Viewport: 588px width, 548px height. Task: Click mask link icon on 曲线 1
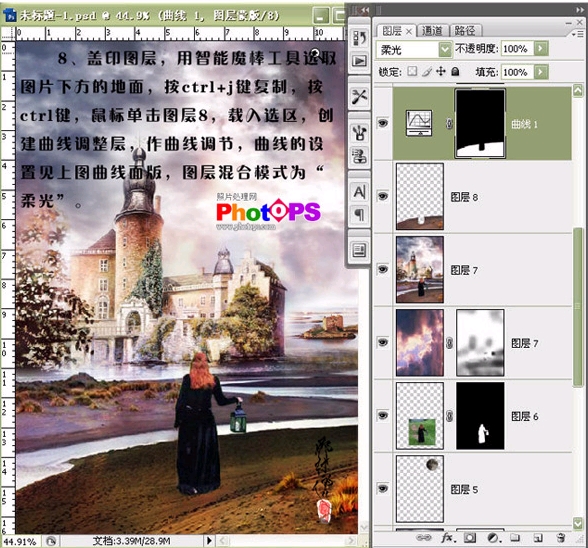point(449,123)
